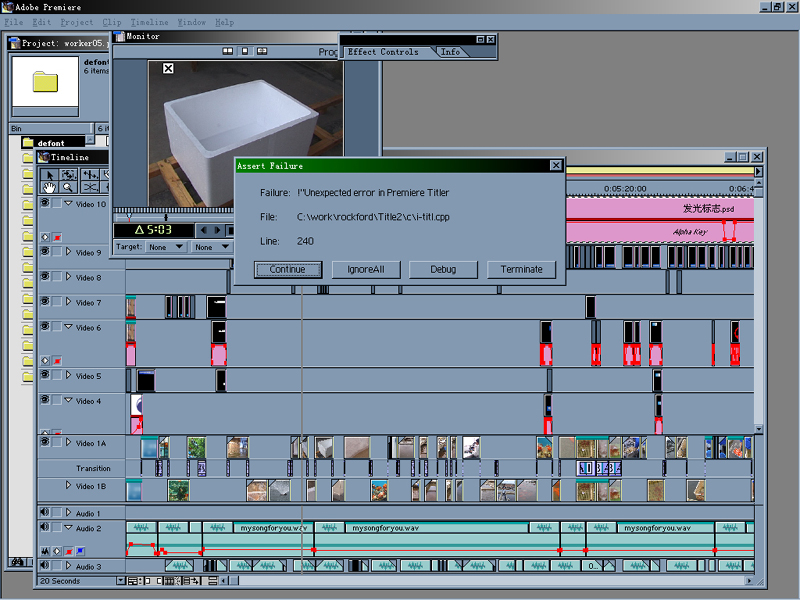Switch to the Info tab

tap(450, 52)
